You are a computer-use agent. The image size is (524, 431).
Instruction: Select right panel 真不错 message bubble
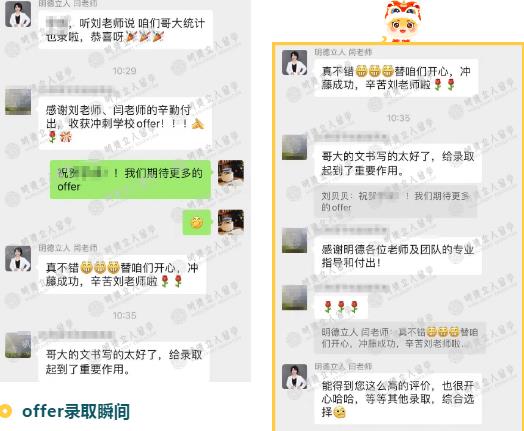point(396,78)
